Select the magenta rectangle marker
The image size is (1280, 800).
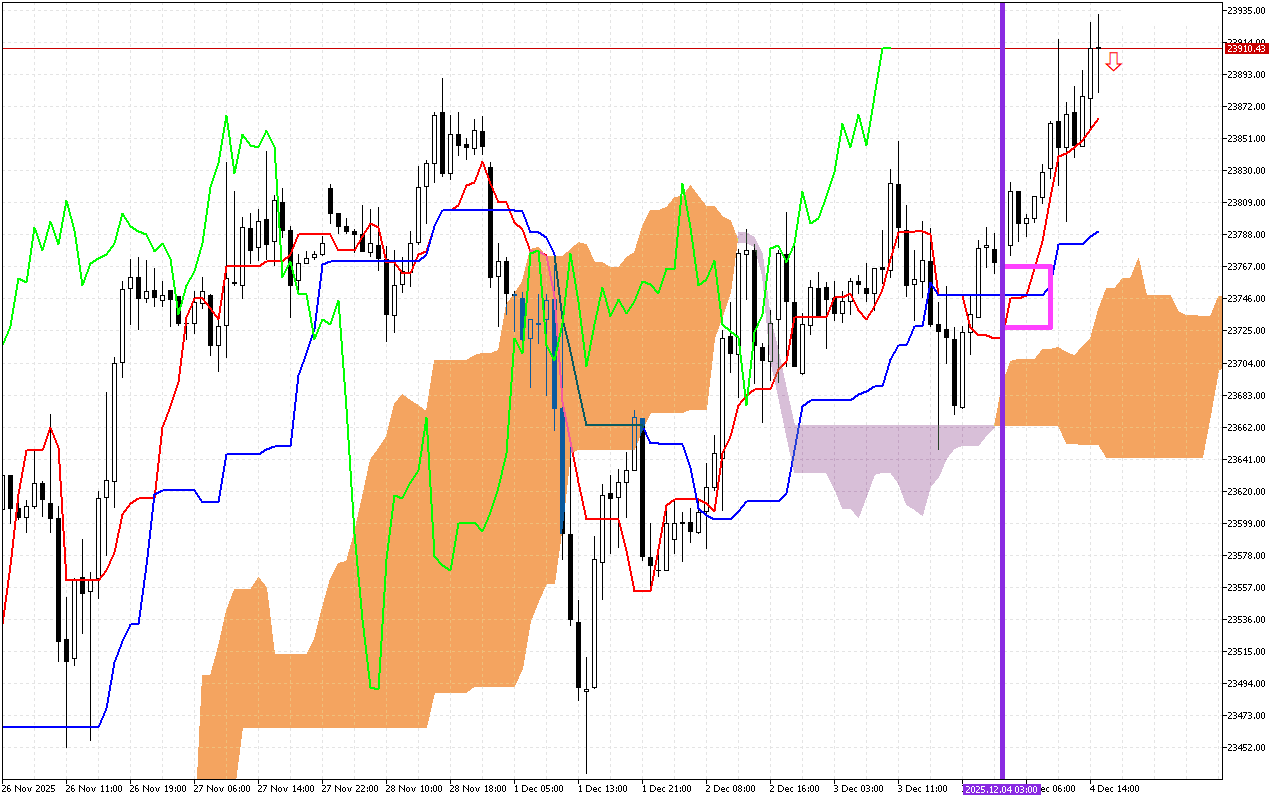click(x=1050, y=297)
